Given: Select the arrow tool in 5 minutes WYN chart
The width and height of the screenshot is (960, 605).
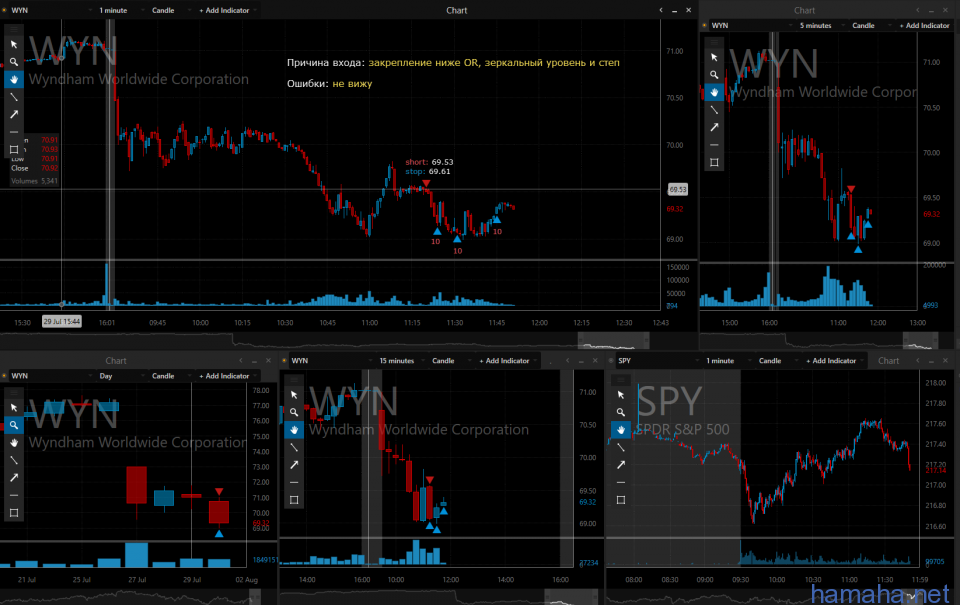Looking at the screenshot, I should click(x=714, y=127).
